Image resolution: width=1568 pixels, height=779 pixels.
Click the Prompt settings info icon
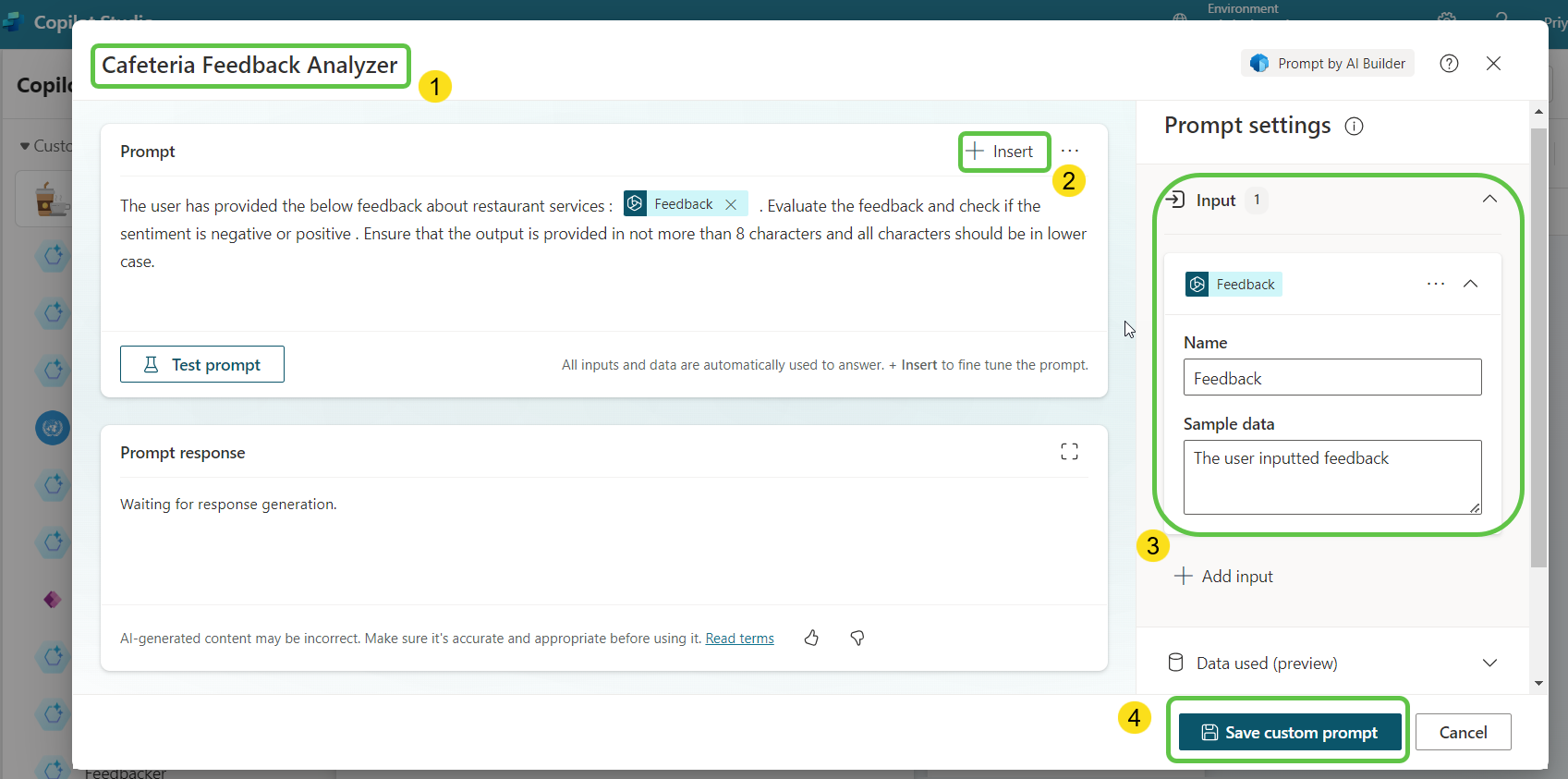(x=1354, y=127)
